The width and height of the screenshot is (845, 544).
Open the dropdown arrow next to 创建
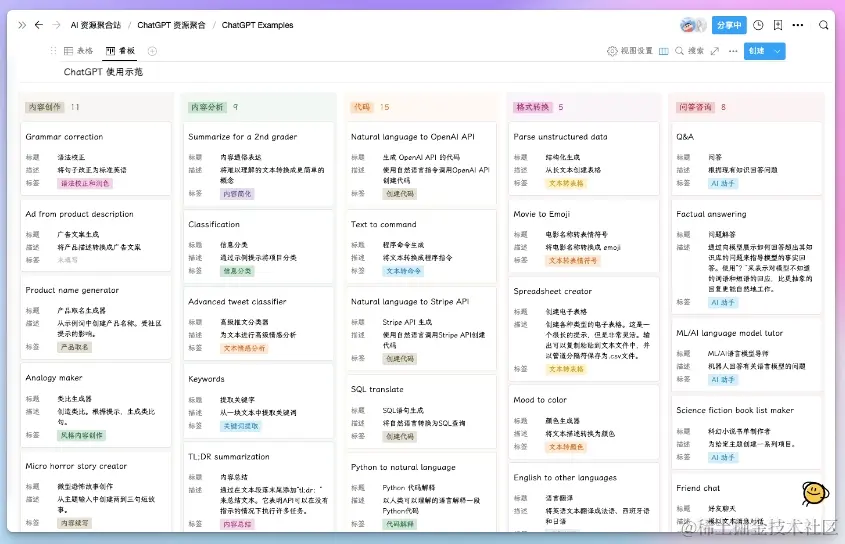(x=777, y=51)
